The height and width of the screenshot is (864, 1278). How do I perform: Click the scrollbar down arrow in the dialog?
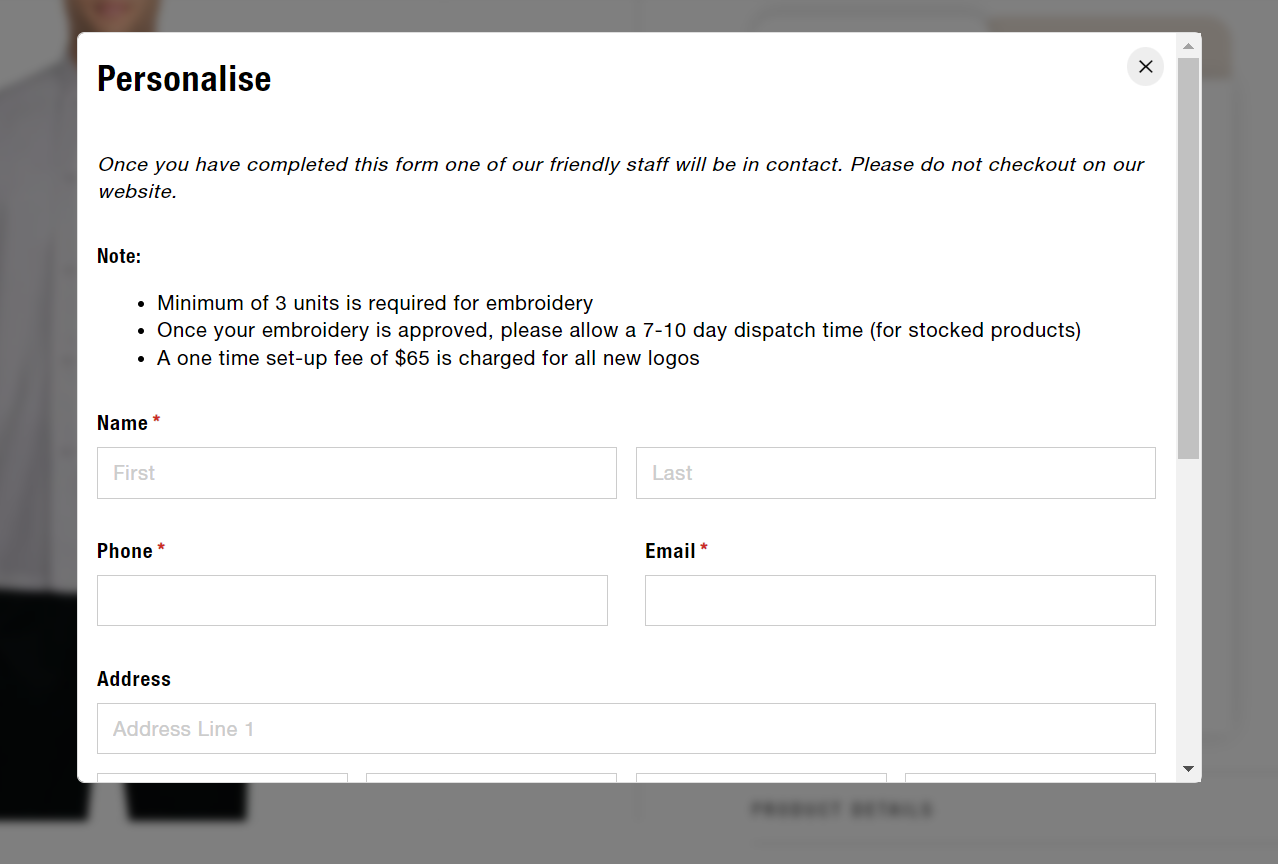click(1188, 769)
